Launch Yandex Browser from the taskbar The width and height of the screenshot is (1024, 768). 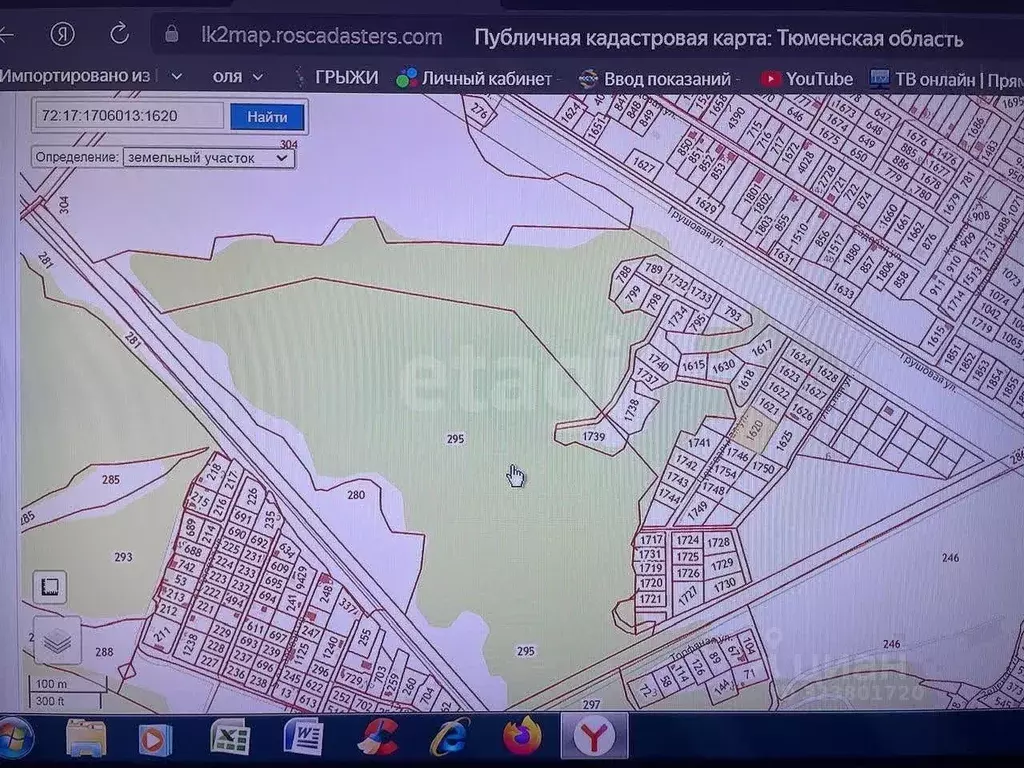click(594, 738)
